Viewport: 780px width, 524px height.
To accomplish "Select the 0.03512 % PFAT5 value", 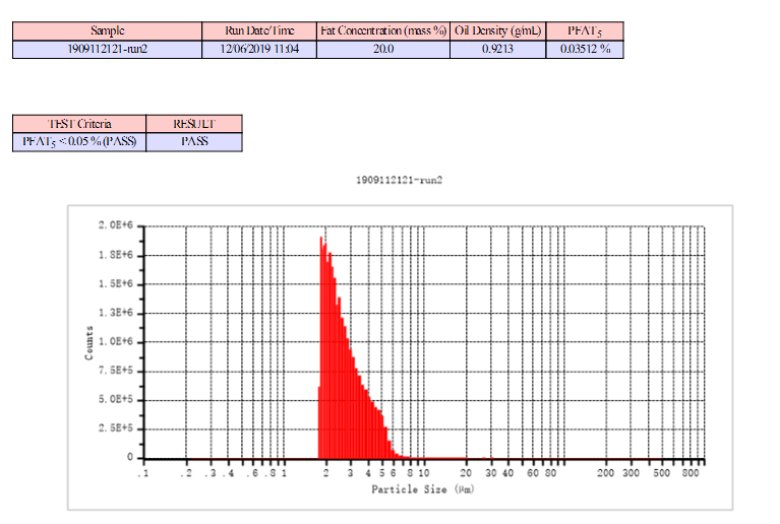I will 584,48.
